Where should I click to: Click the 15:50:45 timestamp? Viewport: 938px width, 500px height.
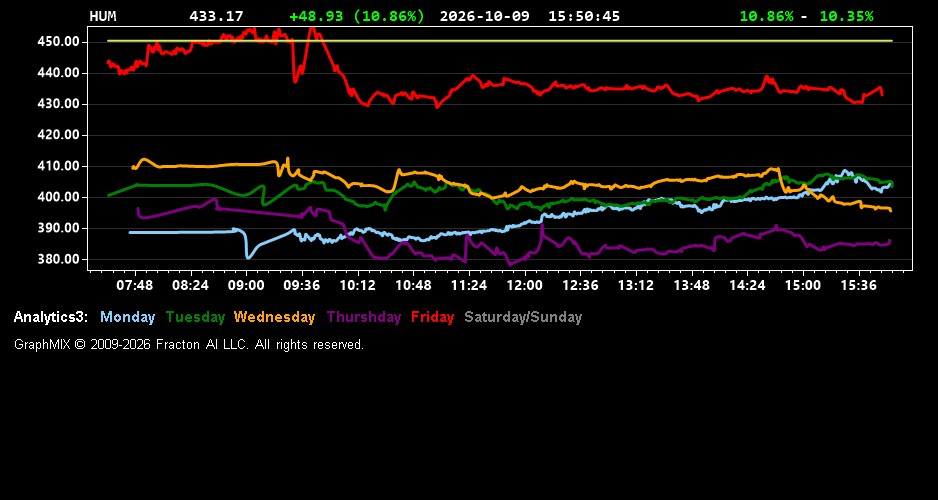point(584,16)
